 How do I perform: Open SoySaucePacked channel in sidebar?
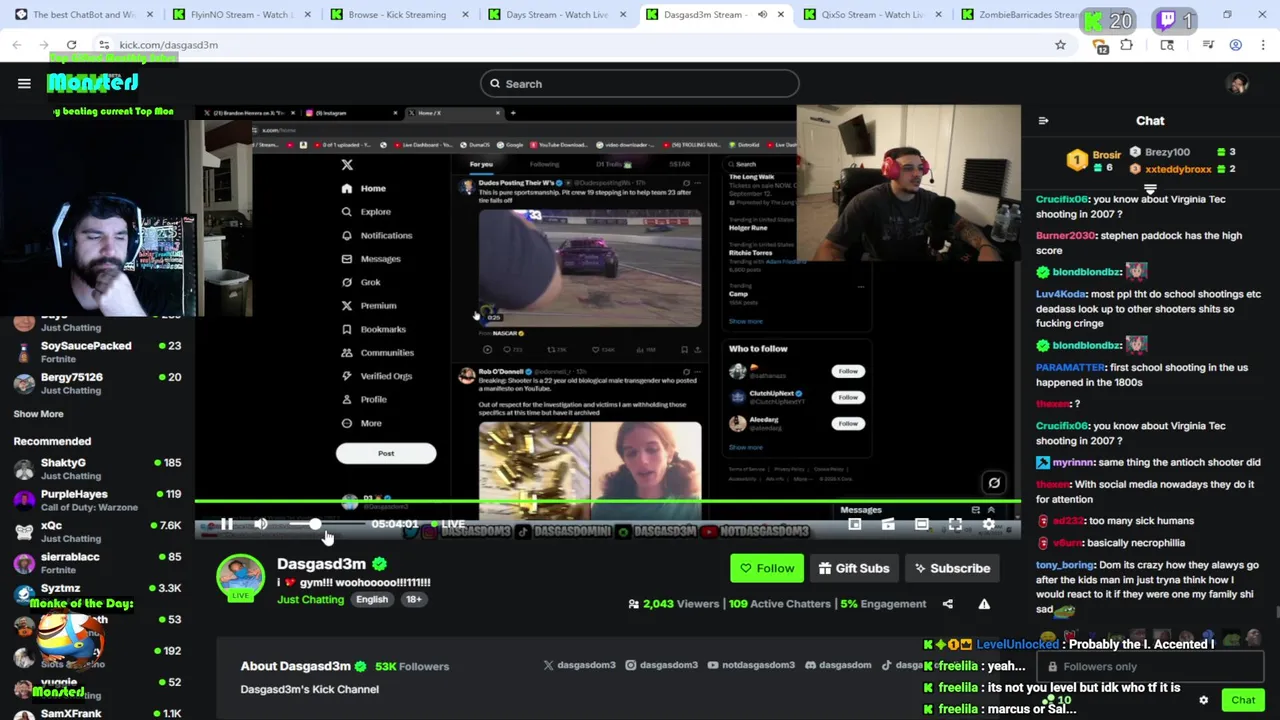[97, 352]
